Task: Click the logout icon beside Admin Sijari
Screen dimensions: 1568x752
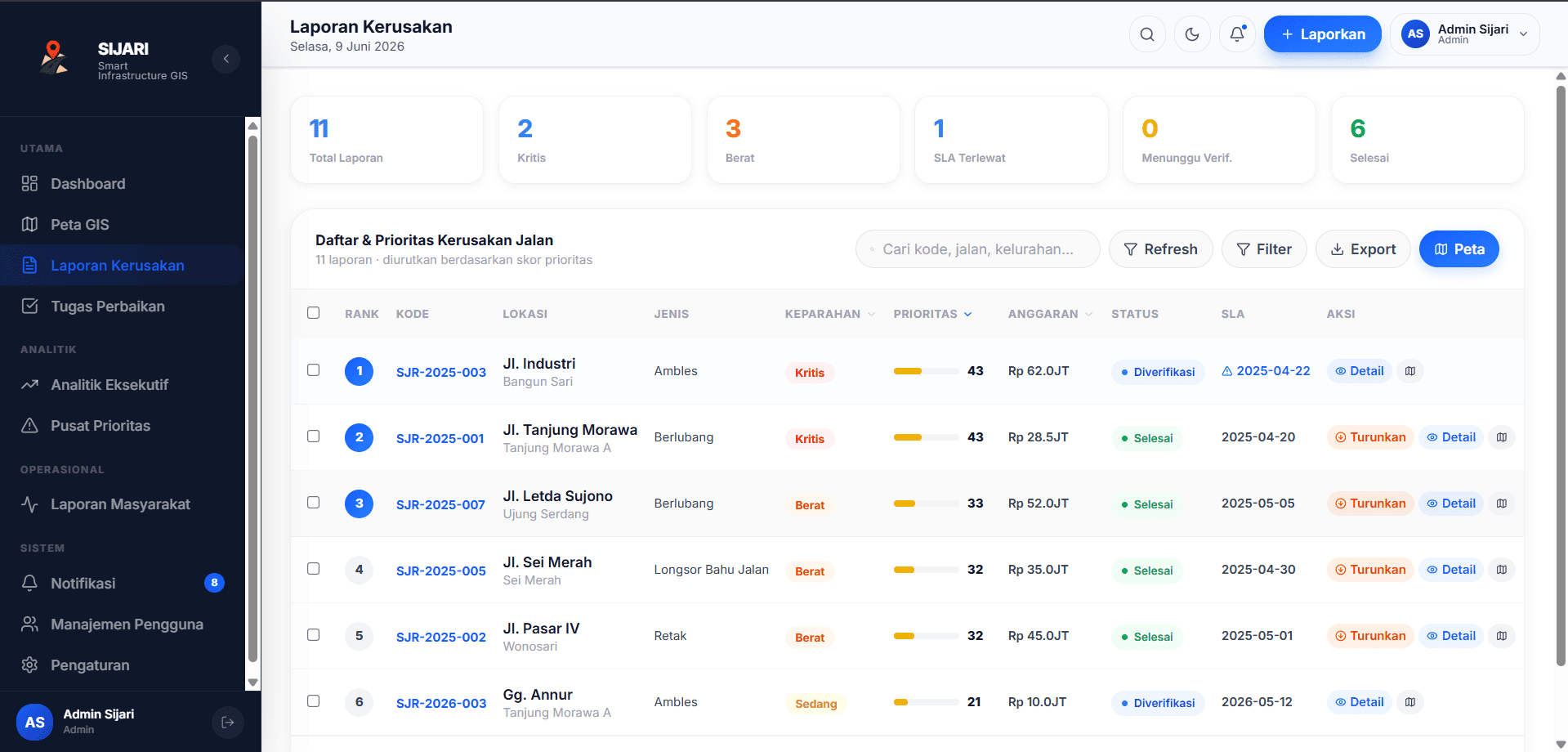Action: [x=228, y=722]
